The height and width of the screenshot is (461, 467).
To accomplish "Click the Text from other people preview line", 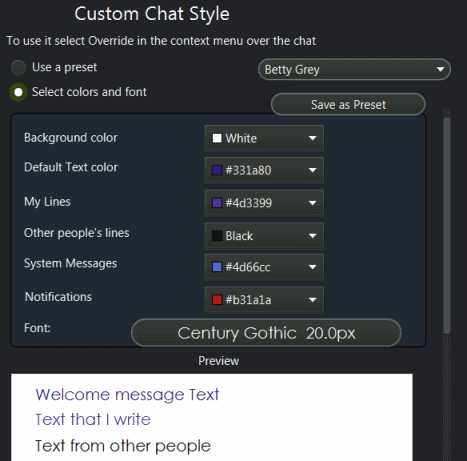I will (123, 446).
